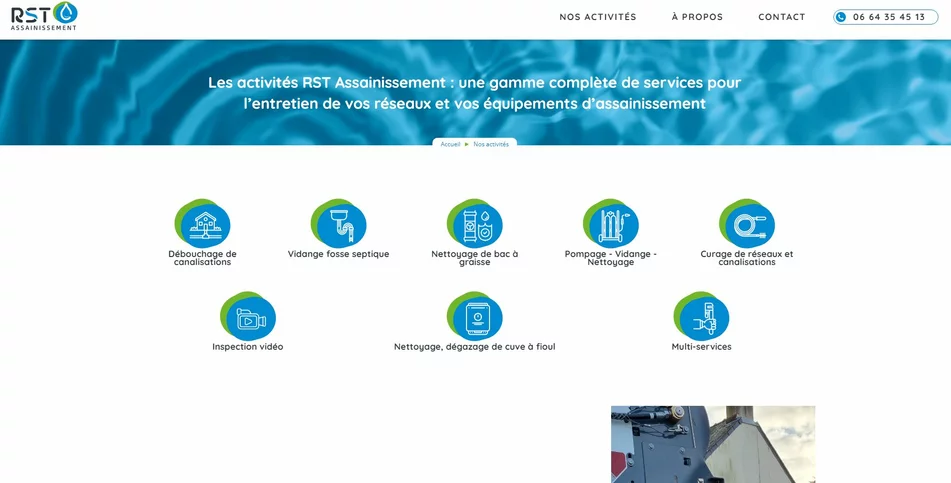Click the Inspection vidéo text label

pos(248,347)
